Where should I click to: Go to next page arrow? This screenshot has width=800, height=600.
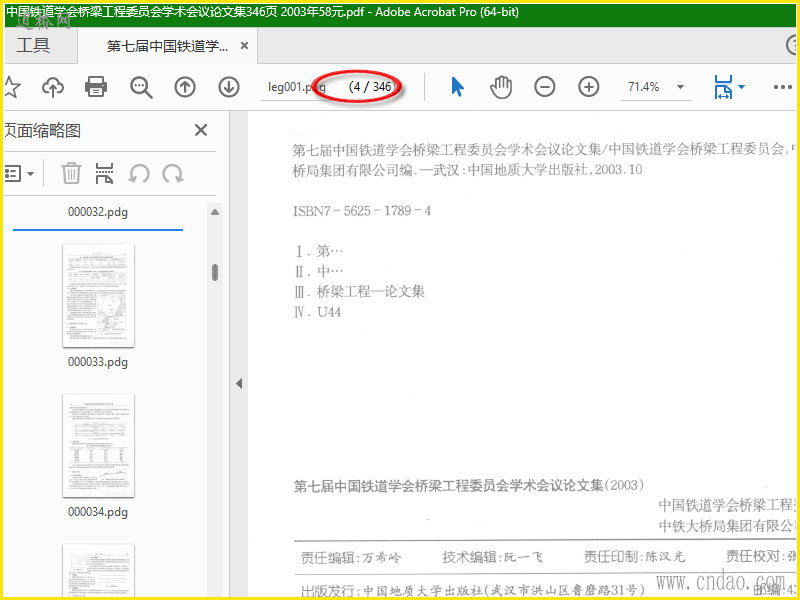[229, 87]
